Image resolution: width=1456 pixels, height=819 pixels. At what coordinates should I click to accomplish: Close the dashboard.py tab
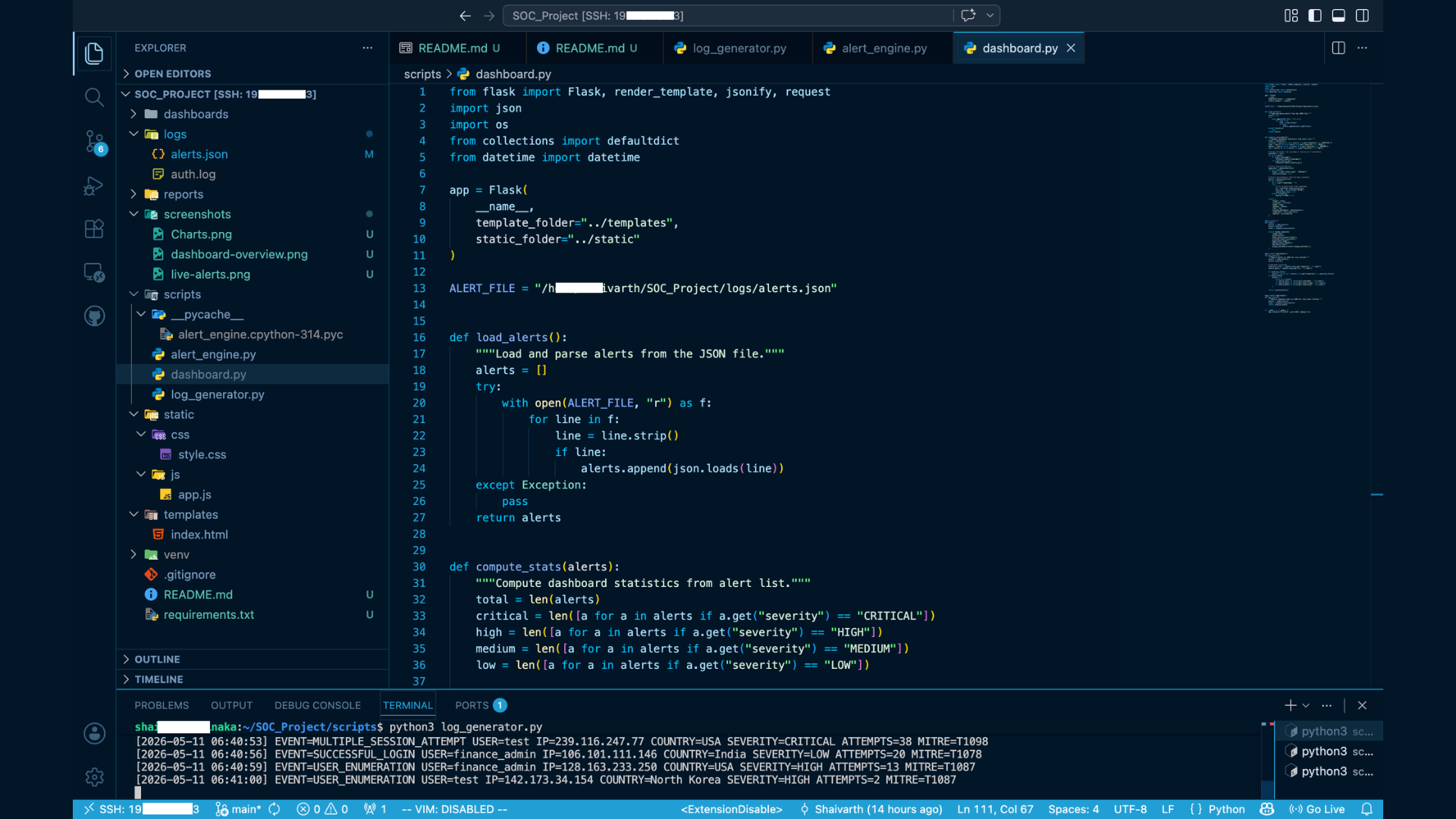[x=1071, y=48]
